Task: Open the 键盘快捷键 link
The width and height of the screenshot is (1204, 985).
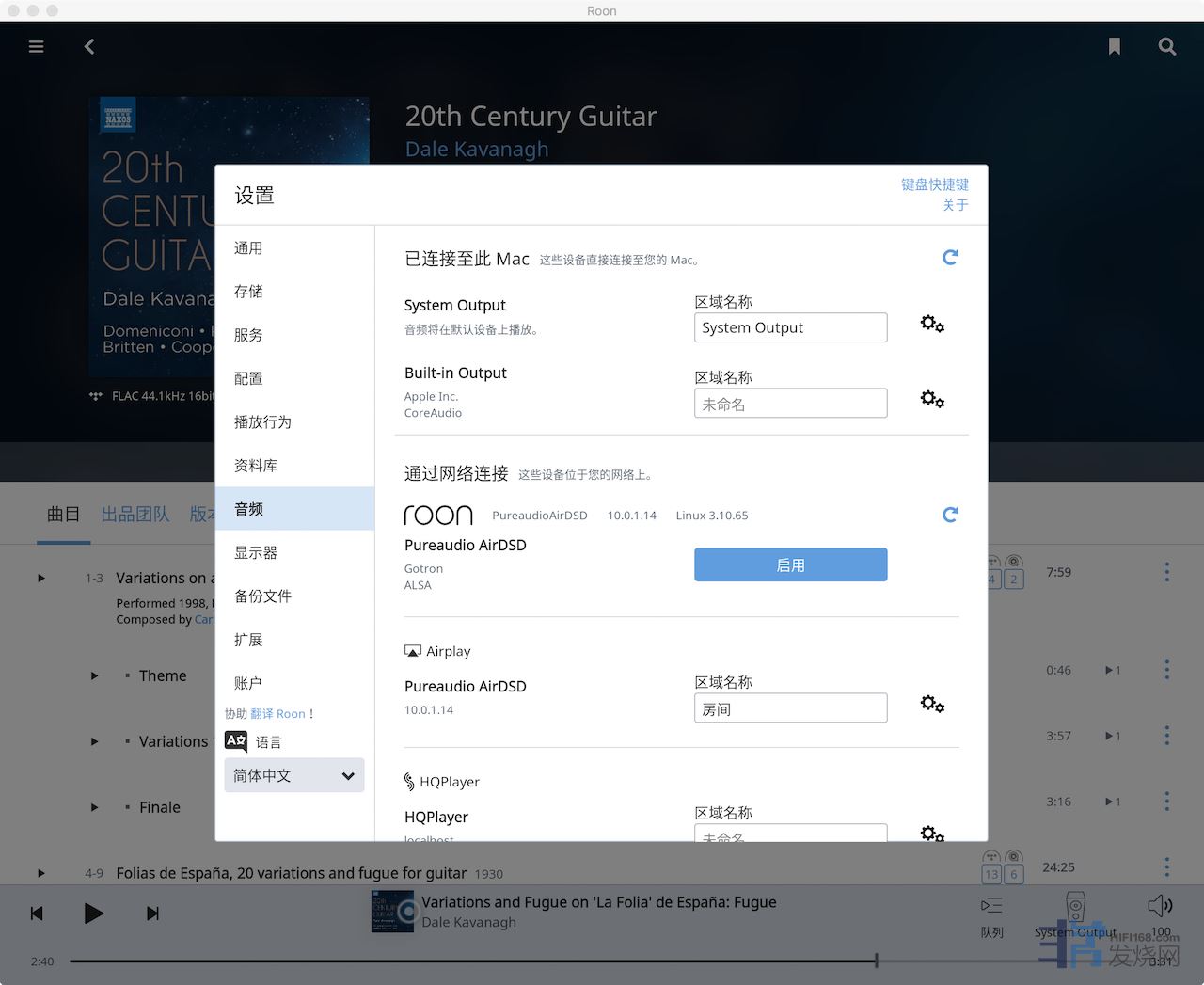Action: click(934, 184)
